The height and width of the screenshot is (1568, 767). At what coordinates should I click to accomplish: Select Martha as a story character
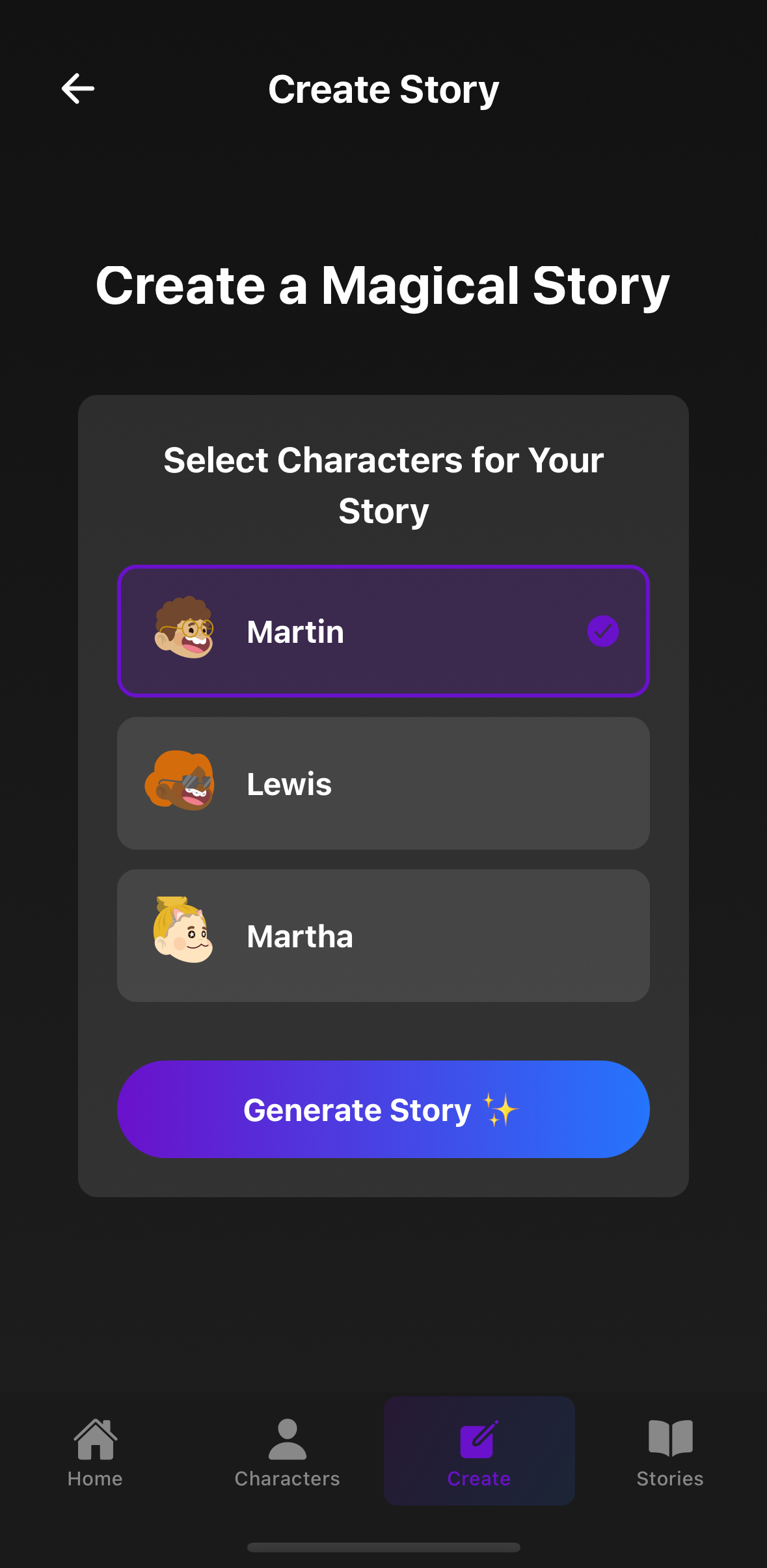383,936
